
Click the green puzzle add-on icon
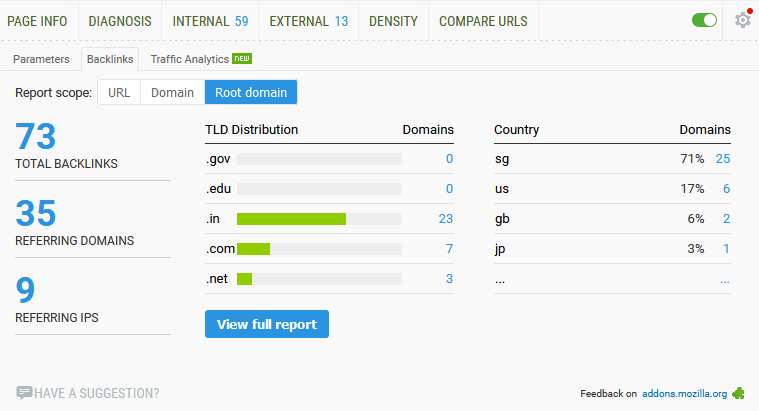tap(738, 394)
